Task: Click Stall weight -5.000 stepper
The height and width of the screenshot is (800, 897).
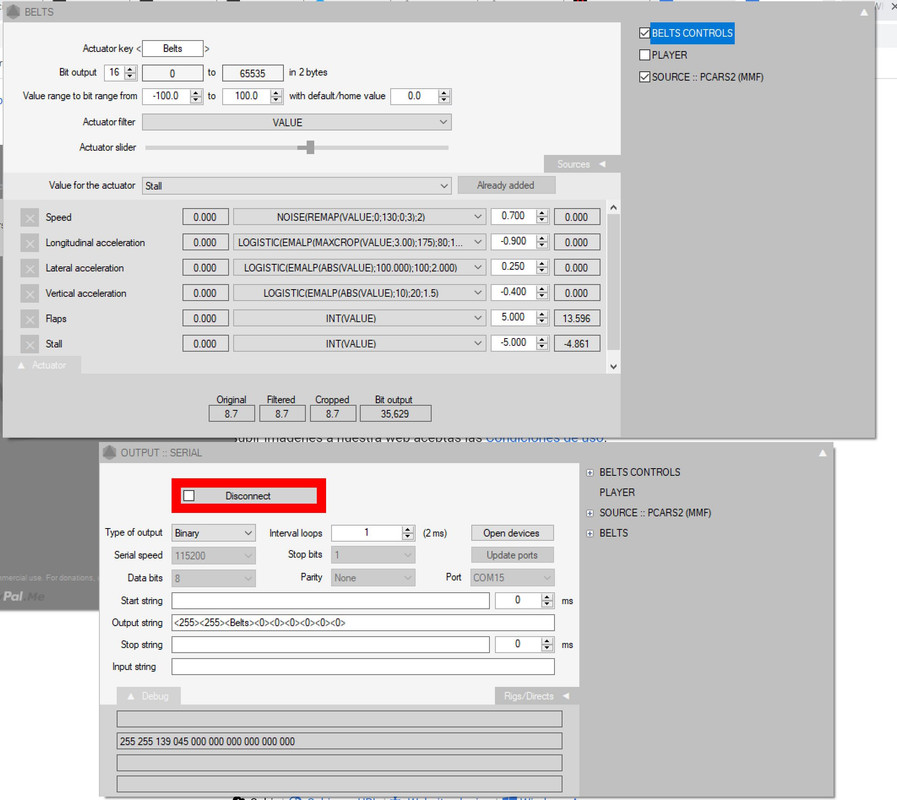Action: [x=542, y=343]
